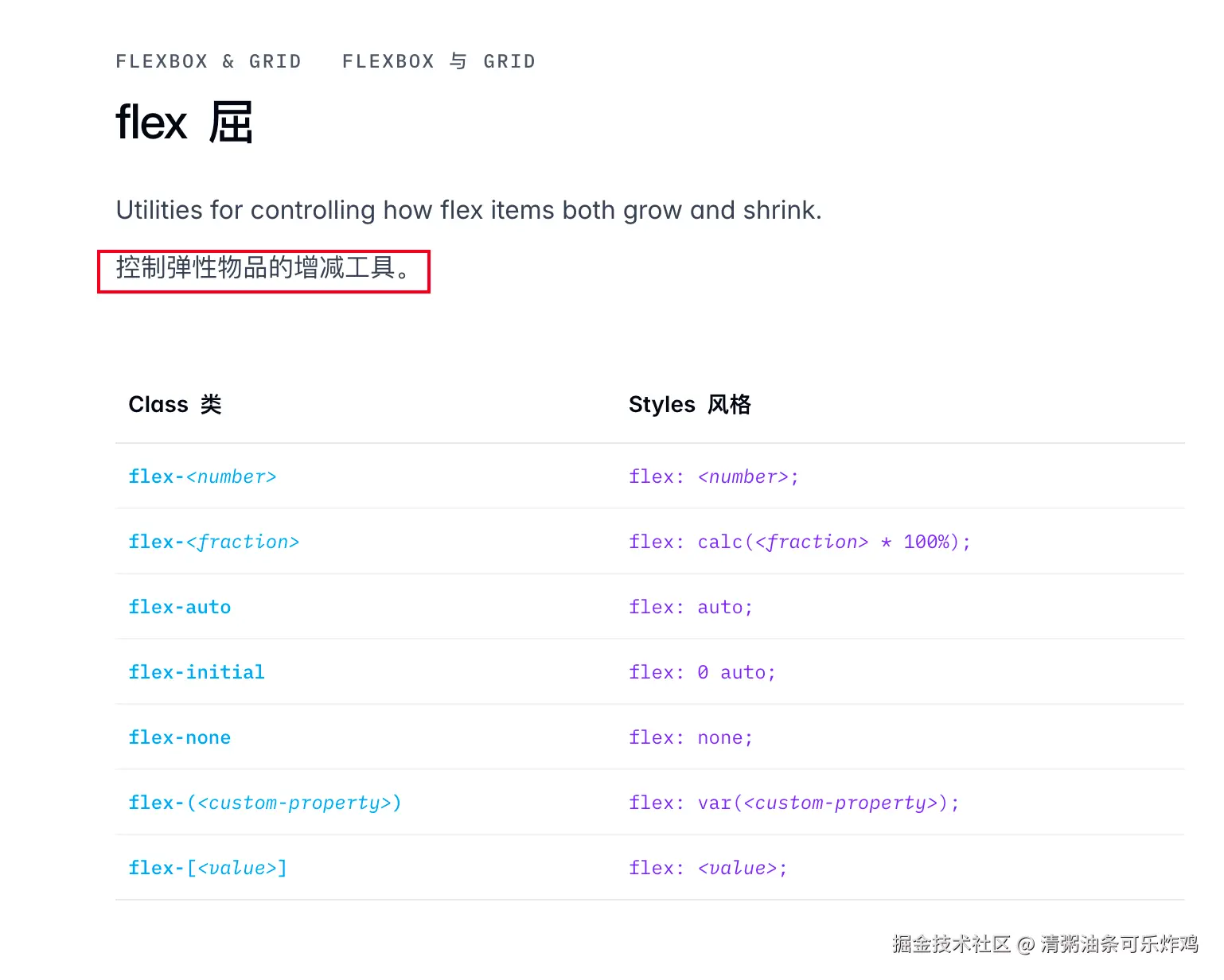Select the red-boxed Chinese description text

click(263, 268)
